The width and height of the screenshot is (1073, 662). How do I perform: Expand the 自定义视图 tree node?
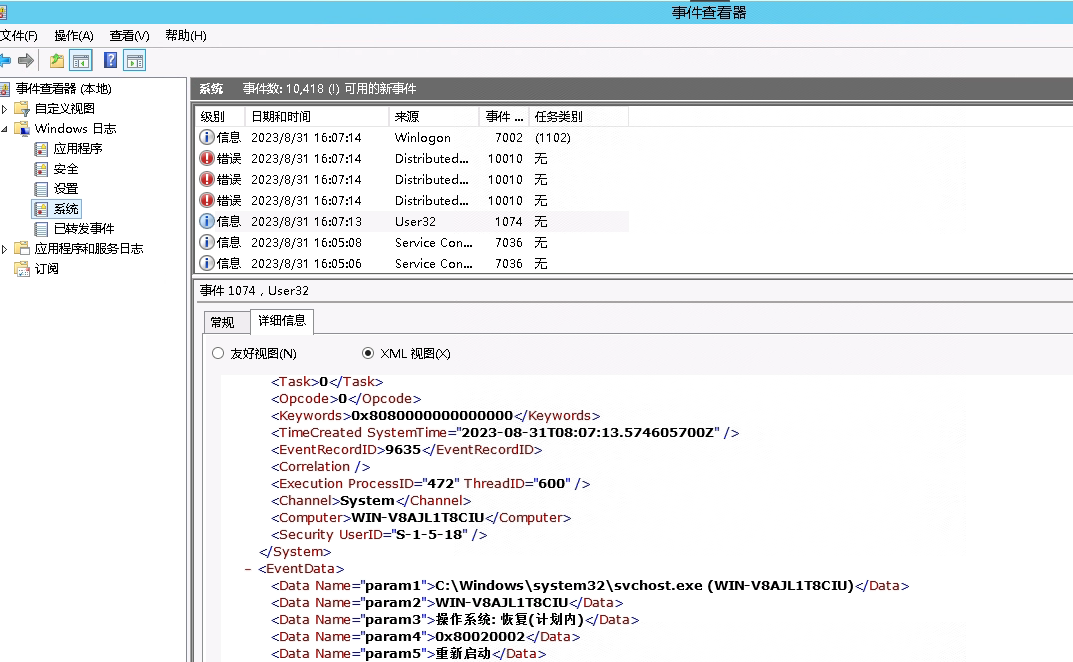pyautogui.click(x=5, y=109)
